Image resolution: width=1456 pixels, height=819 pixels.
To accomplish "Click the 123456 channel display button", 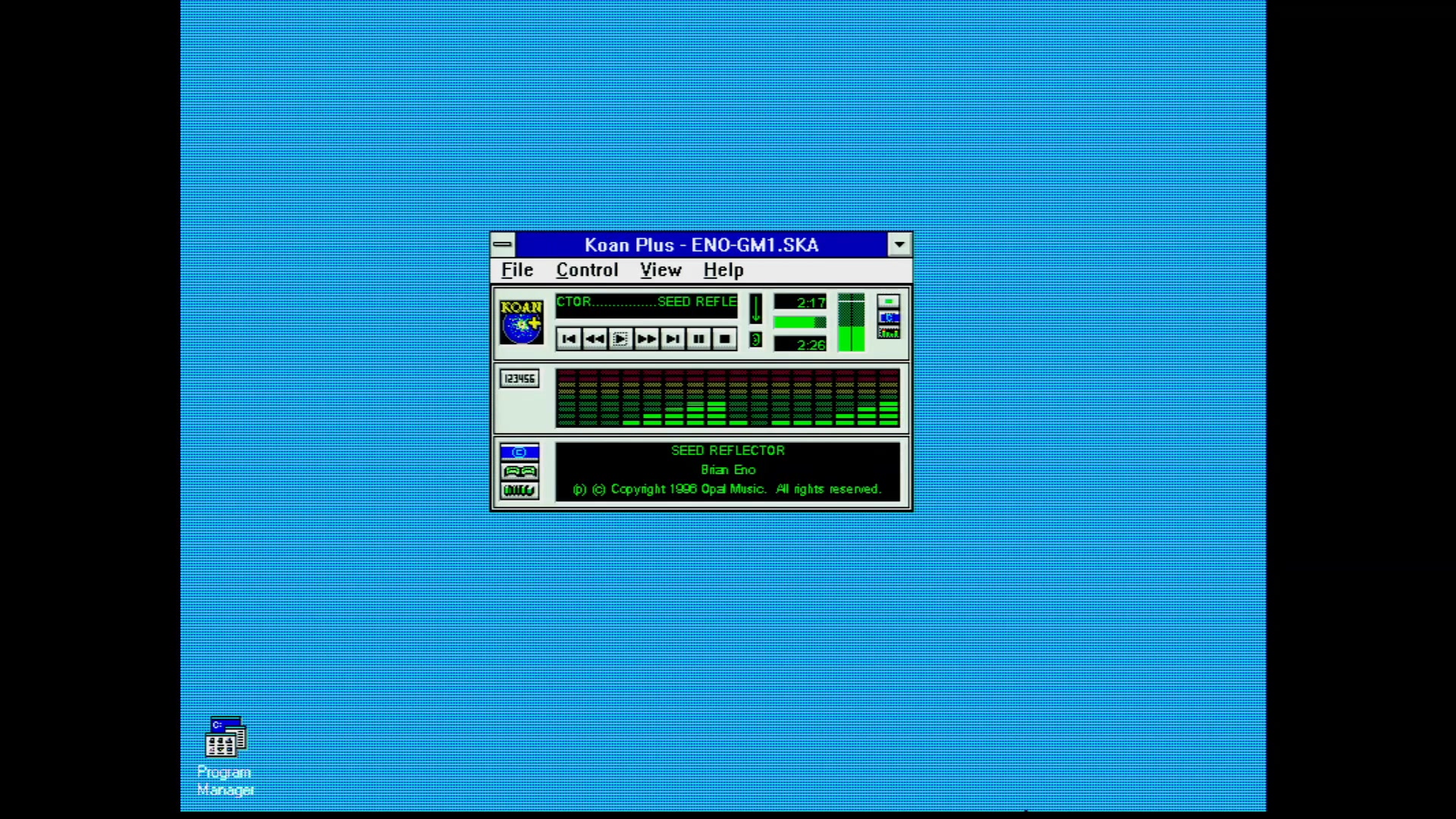I will pos(519,378).
